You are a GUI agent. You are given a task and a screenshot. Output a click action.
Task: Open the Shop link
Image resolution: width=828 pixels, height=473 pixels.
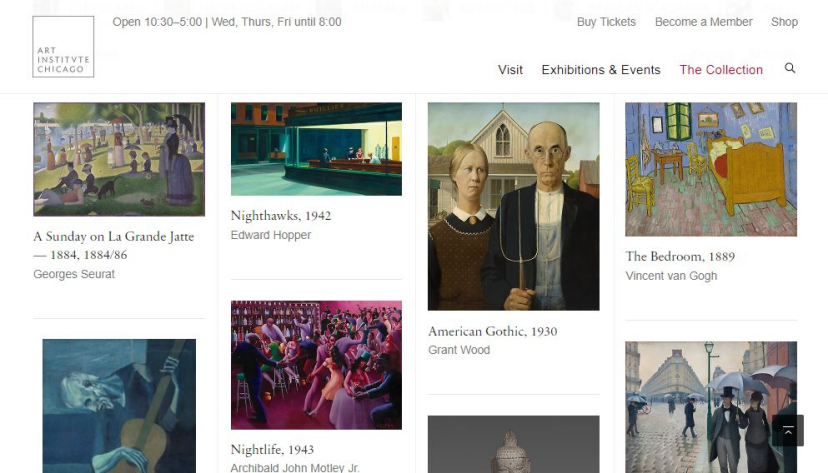pyautogui.click(x=784, y=22)
